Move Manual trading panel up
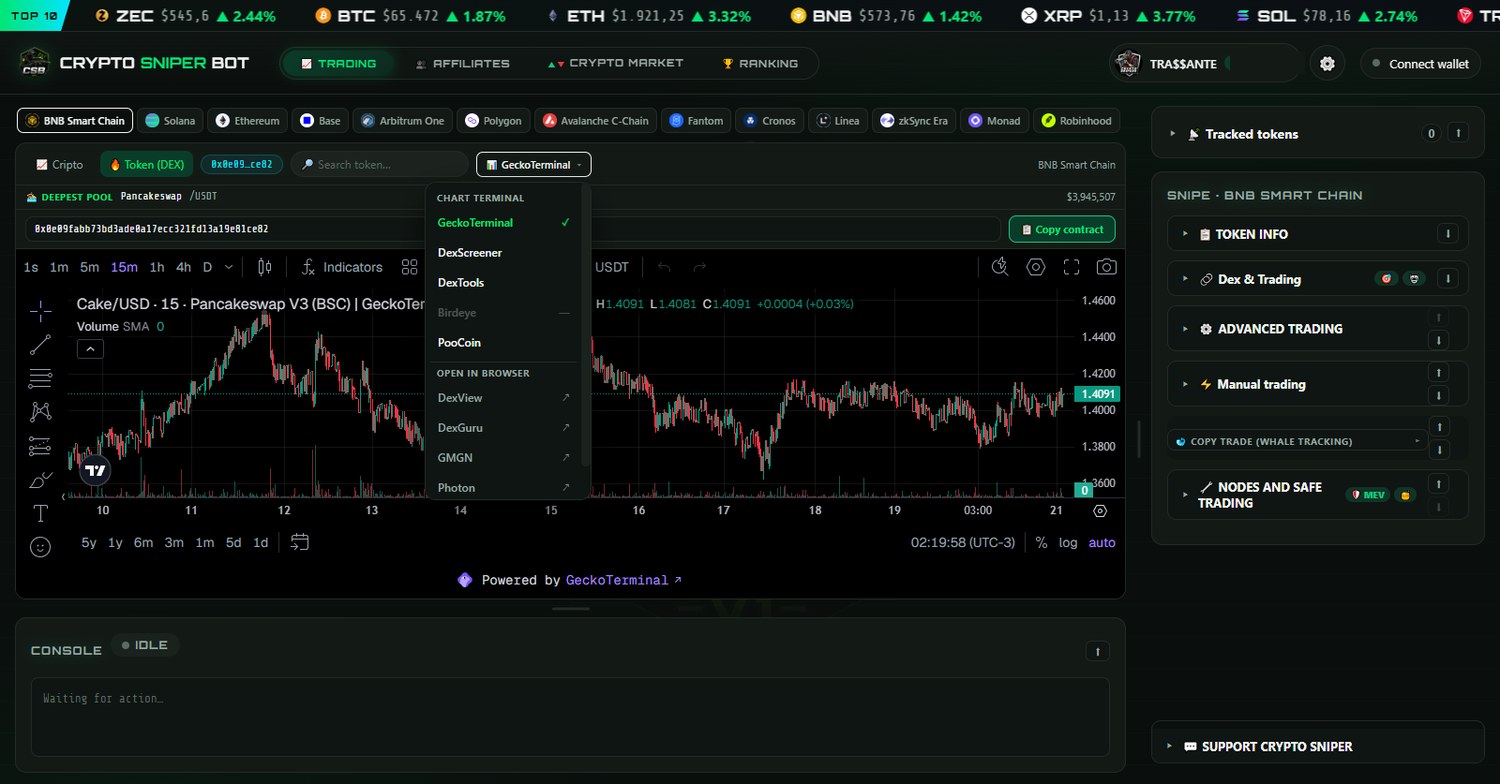This screenshot has height=784, width=1500. point(1438,372)
